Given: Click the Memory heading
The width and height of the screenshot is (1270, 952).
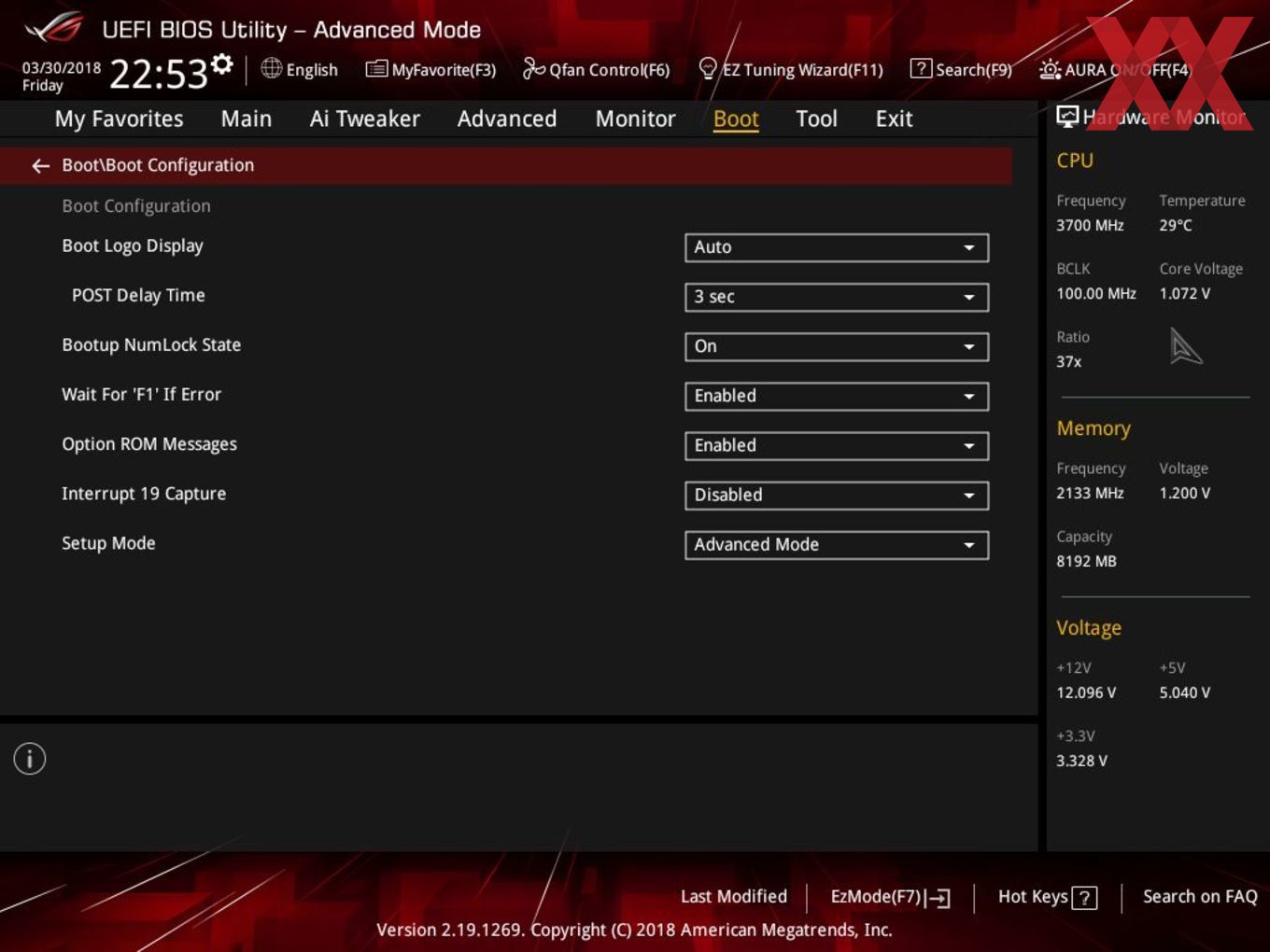Looking at the screenshot, I should pyautogui.click(x=1094, y=428).
